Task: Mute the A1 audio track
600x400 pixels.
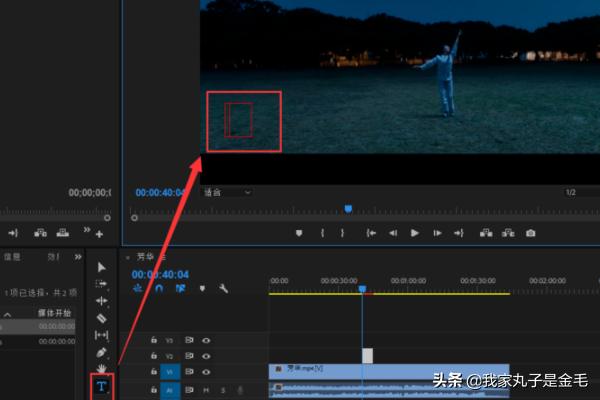Action: pos(207,389)
